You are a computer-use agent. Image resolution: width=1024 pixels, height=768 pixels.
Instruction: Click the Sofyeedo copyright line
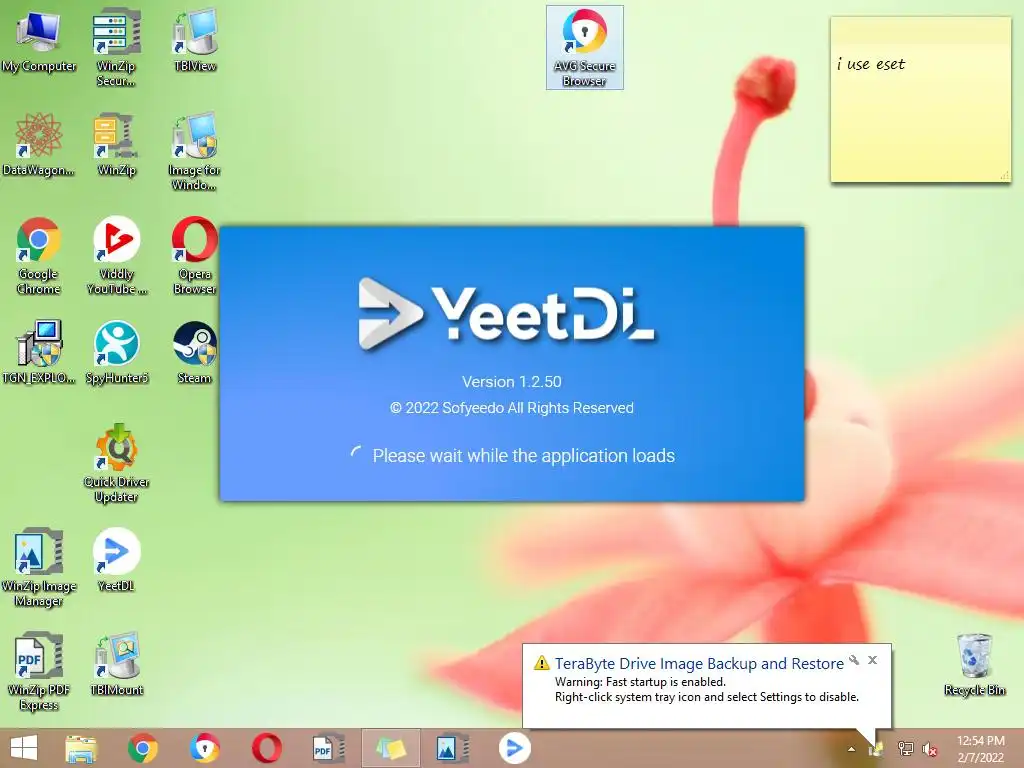point(512,408)
